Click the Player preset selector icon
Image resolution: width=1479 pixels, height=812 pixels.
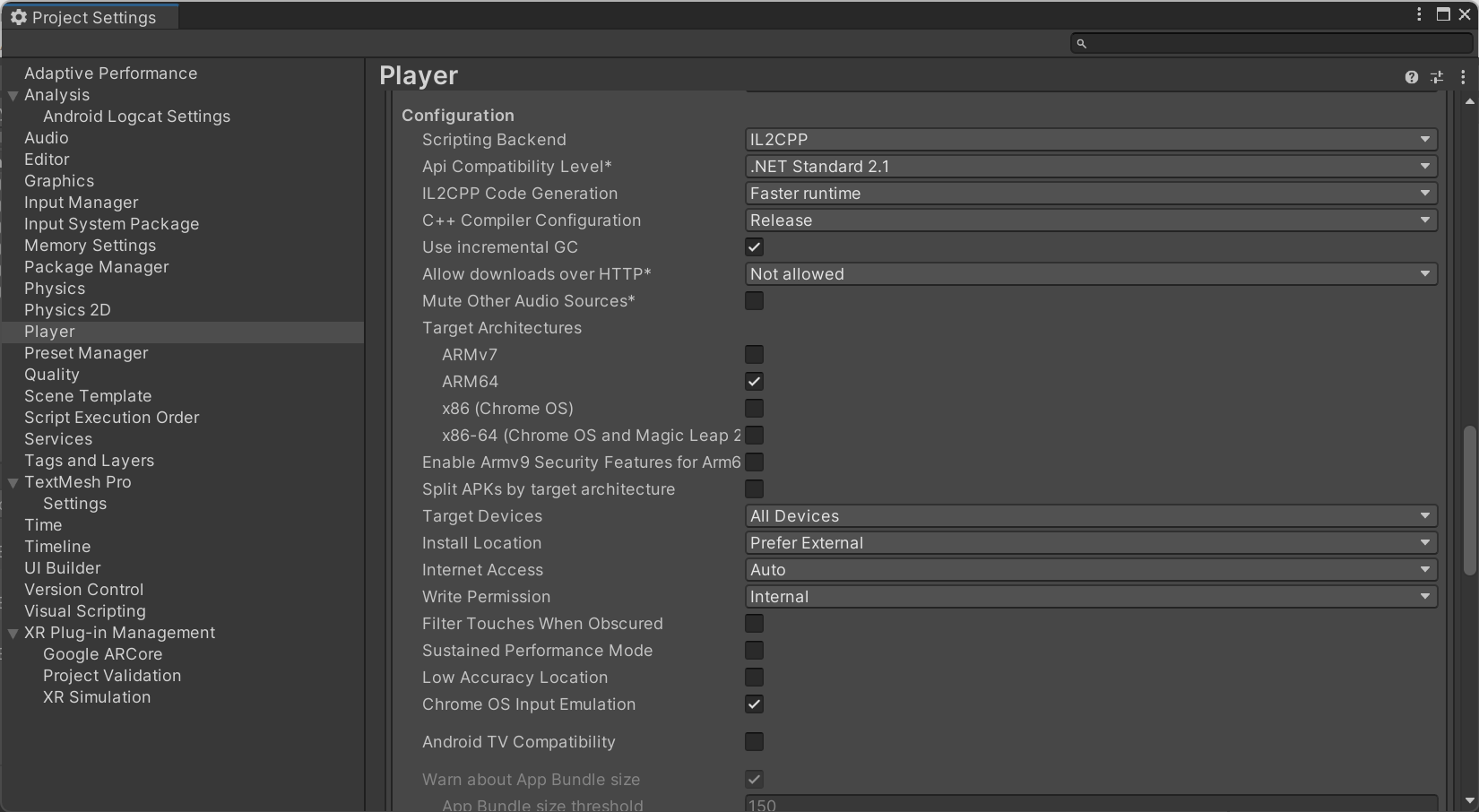[1437, 77]
